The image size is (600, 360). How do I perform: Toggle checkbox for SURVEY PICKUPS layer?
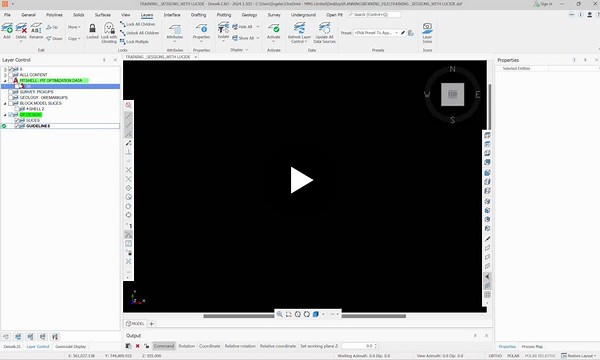(11, 92)
